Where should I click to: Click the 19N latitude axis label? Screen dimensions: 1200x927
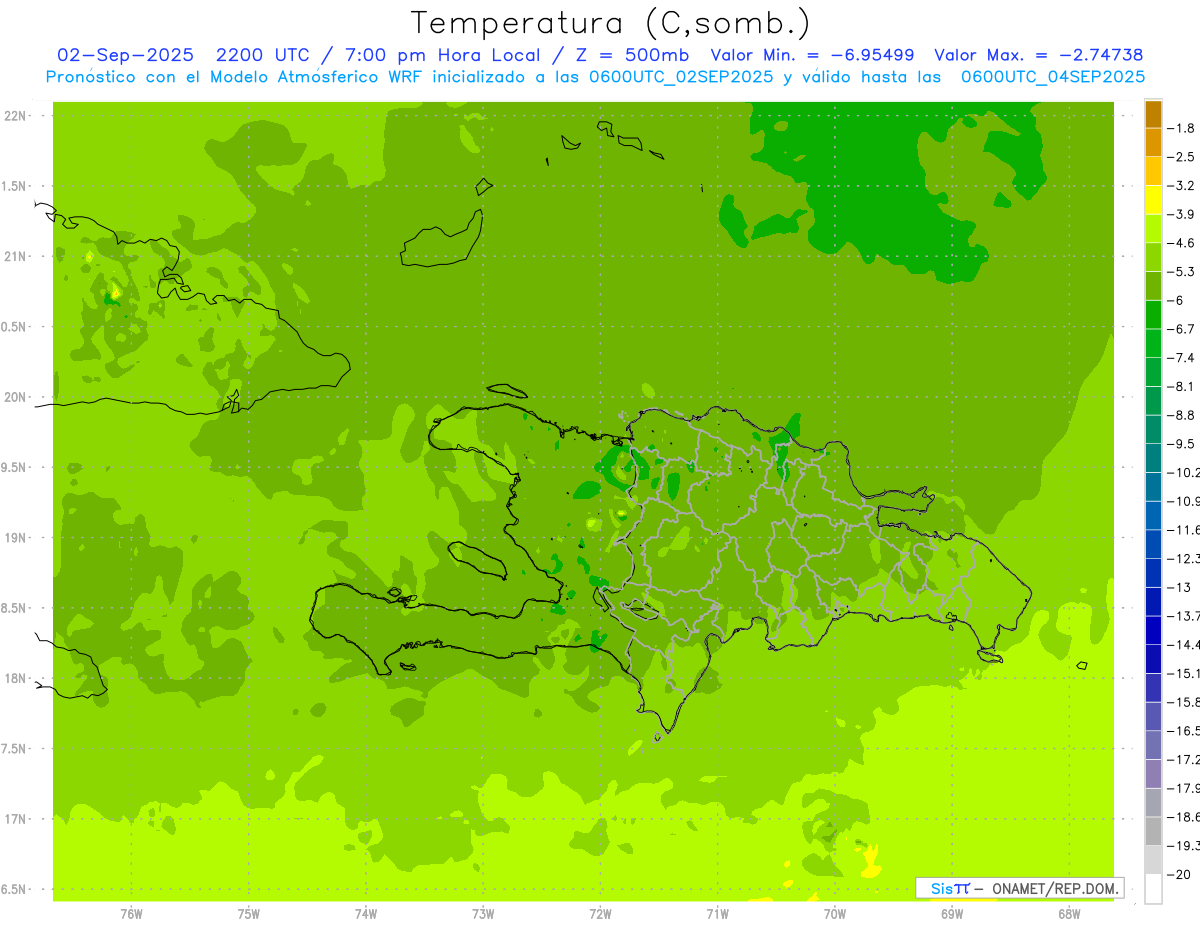[15, 538]
